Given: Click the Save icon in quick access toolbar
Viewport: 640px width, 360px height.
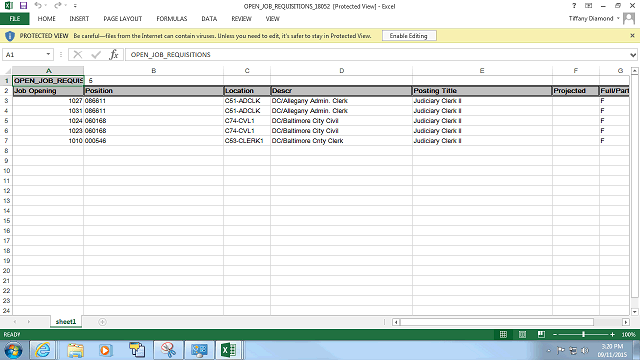Looking at the screenshot, I should pyautogui.click(x=23, y=6).
